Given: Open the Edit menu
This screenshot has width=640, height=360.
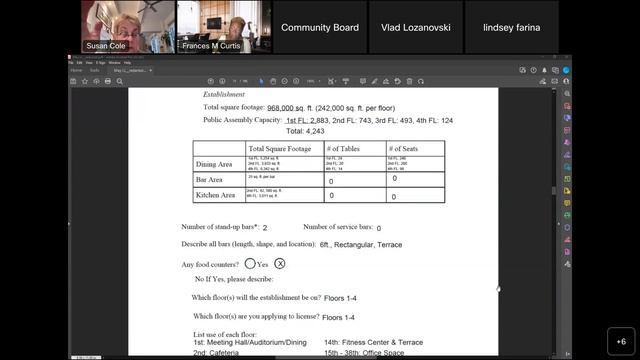Looking at the screenshot, I should point(79,63).
